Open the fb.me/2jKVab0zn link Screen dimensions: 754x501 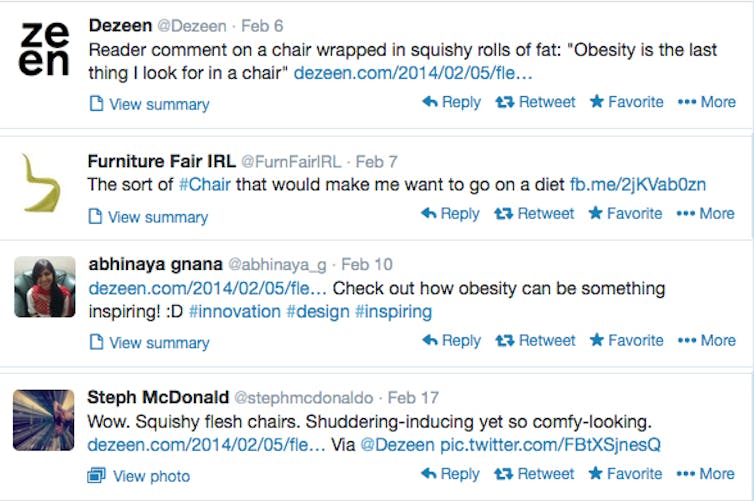point(638,184)
